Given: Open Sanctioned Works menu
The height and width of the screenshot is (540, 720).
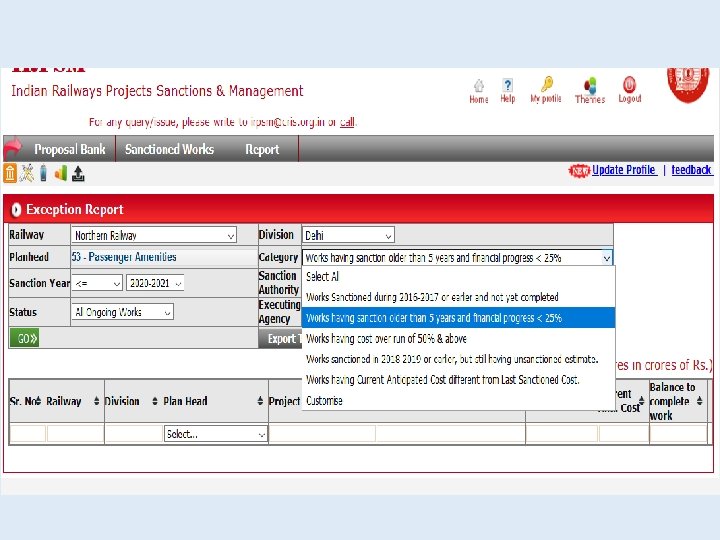Looking at the screenshot, I should click(169, 149).
